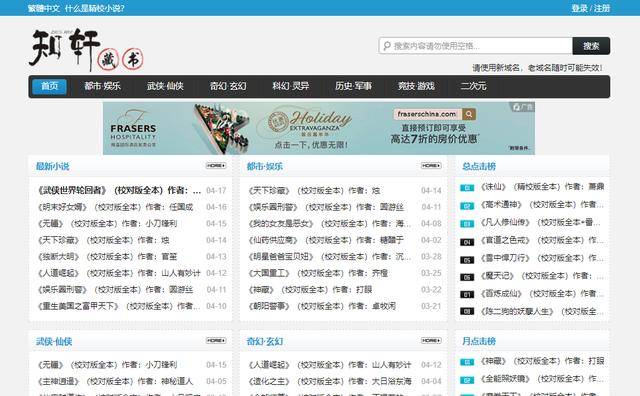Open 科幻·灵异 navigation category
Viewport: 640px width, 396px height.
291,86
